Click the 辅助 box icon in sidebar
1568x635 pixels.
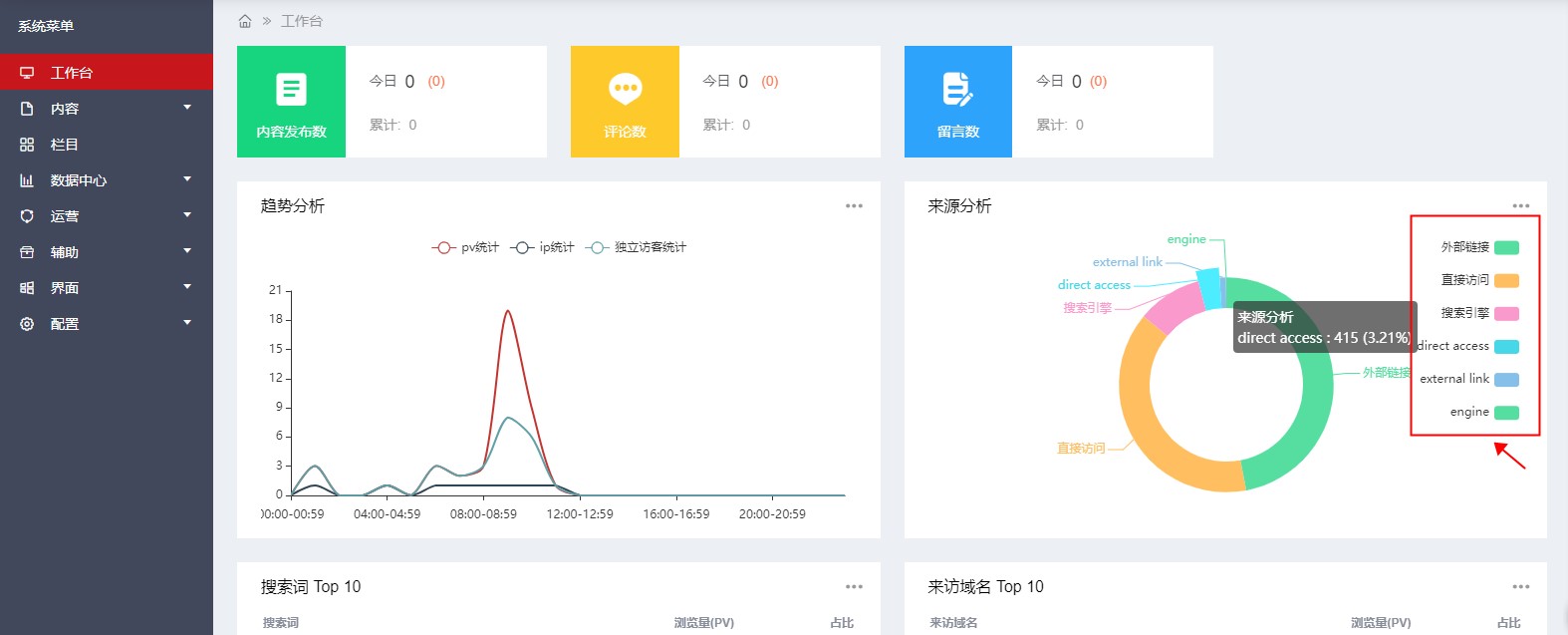(27, 252)
